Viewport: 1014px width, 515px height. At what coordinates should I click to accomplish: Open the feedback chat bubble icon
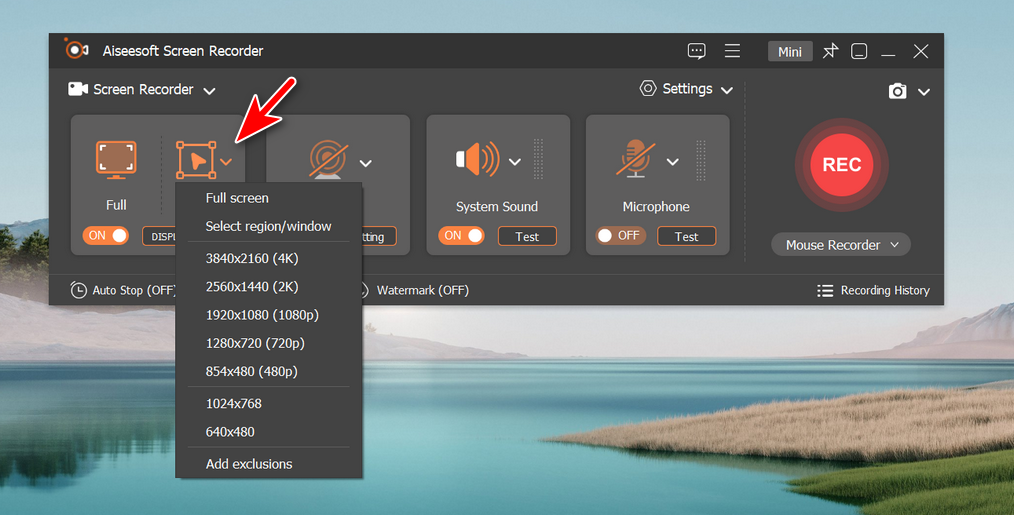697,52
